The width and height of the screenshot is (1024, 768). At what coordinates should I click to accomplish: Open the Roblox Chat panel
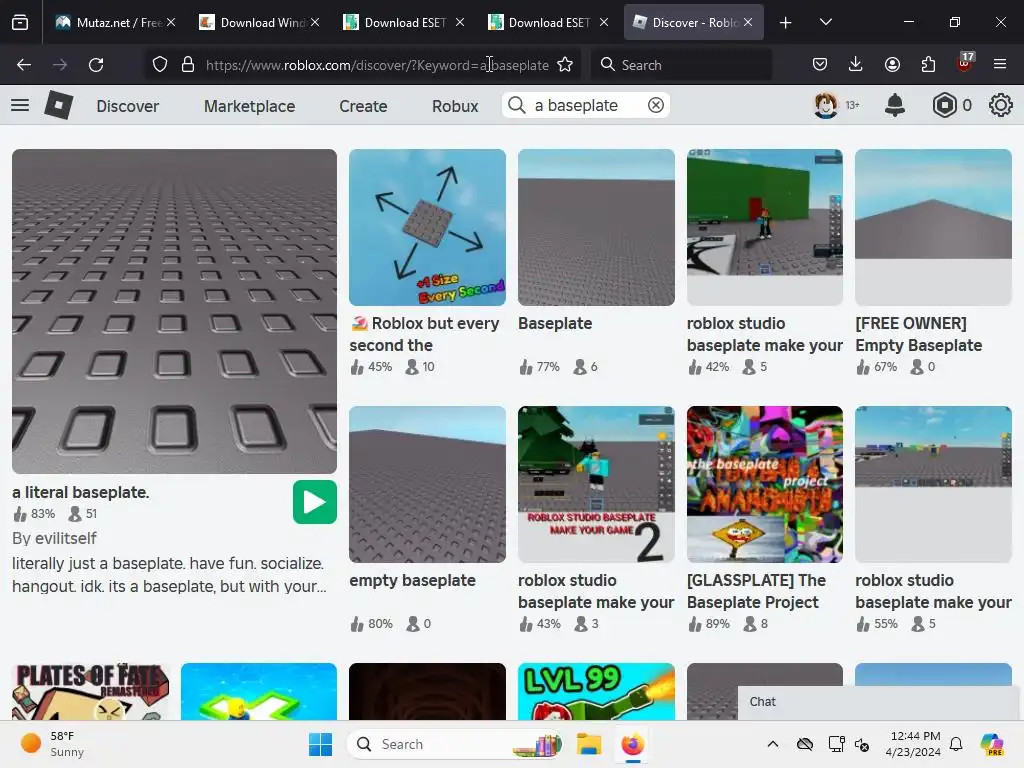click(x=878, y=702)
